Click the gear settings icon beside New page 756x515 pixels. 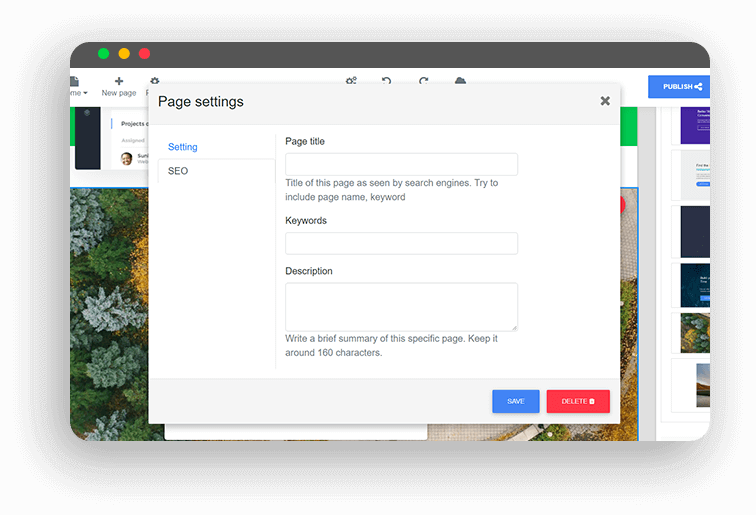point(154,81)
